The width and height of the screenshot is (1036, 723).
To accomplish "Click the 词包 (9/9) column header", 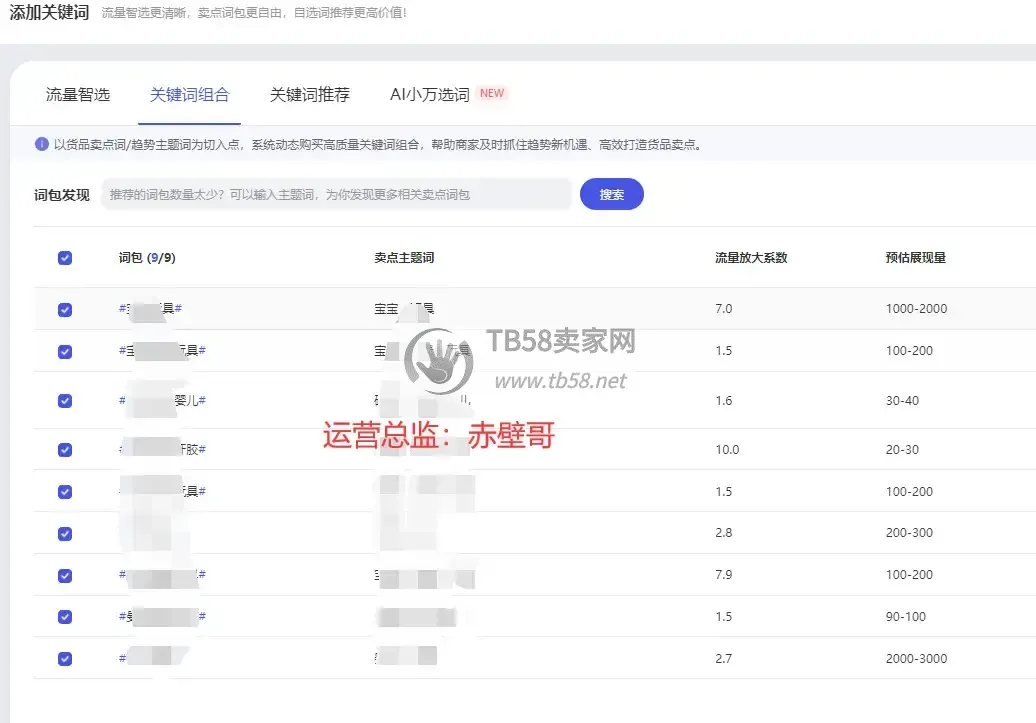I will pyautogui.click(x=147, y=258).
